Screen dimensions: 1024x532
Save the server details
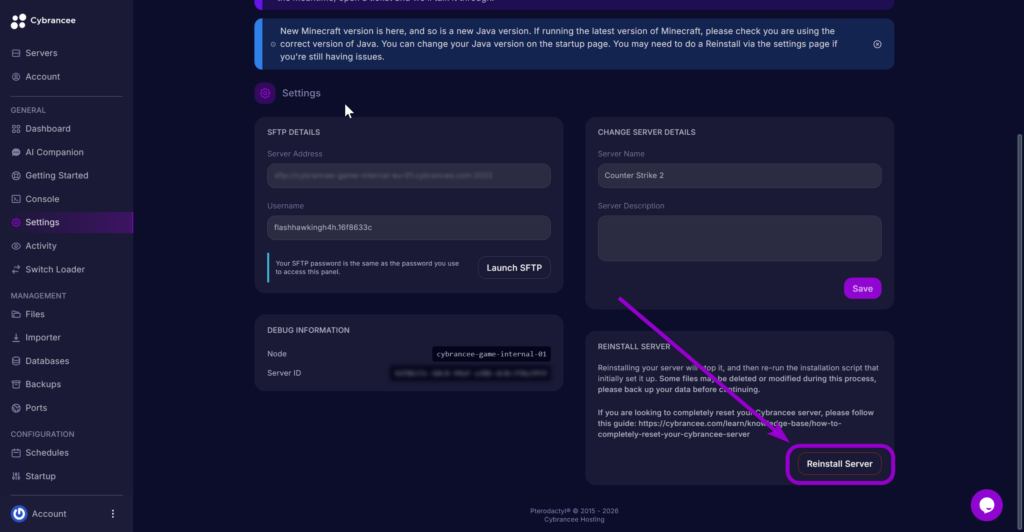pos(862,289)
